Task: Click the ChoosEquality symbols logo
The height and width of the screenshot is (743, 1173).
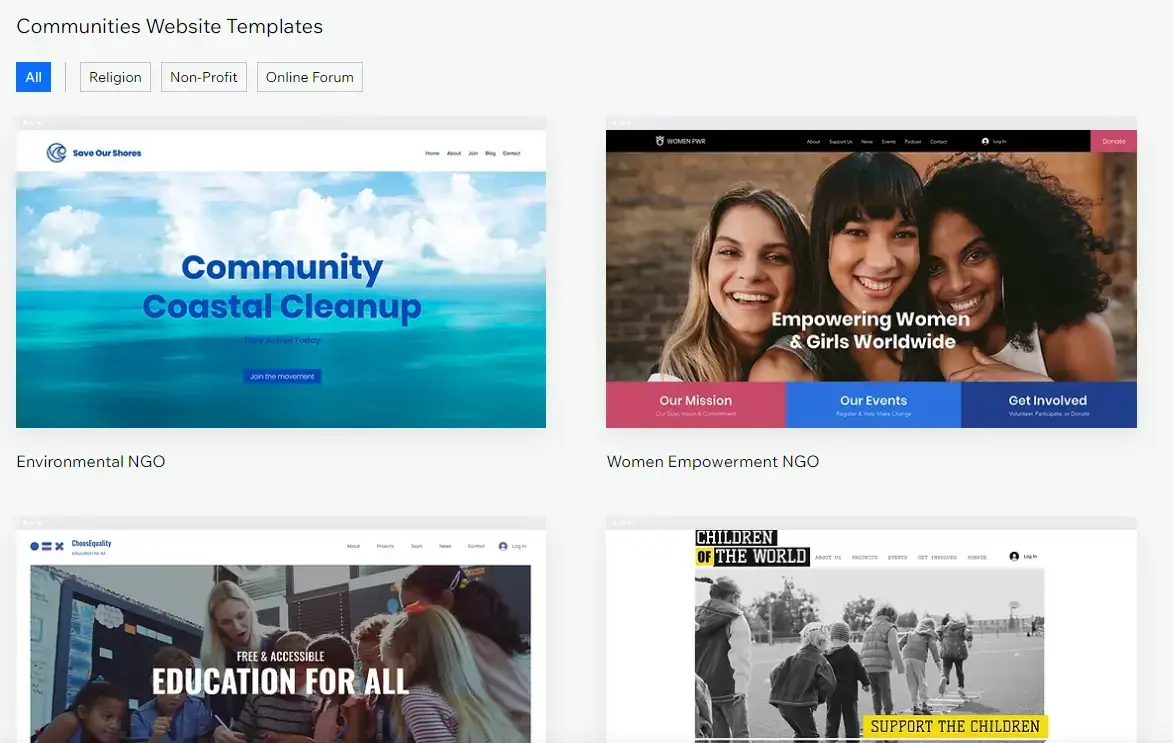Action: coord(47,546)
